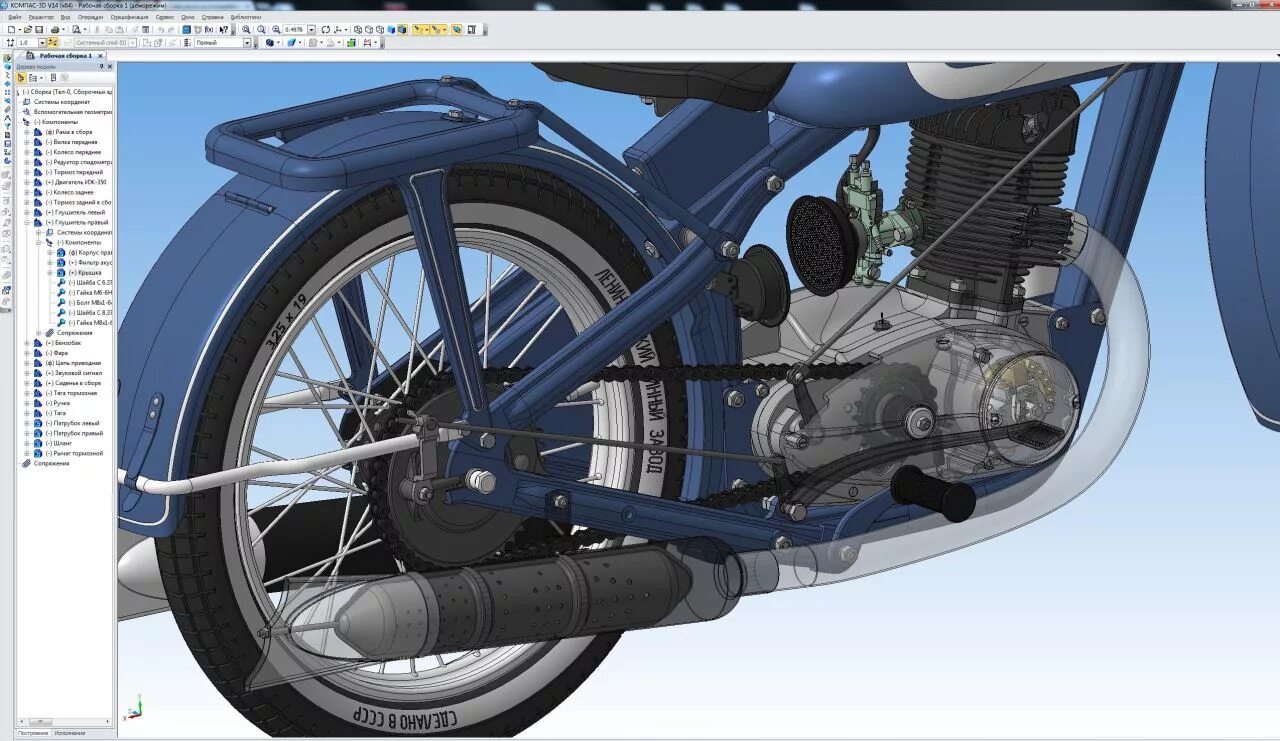The height and width of the screenshot is (741, 1280).
Task: Open the cursor step 1.0 dropdown
Action: 42,42
